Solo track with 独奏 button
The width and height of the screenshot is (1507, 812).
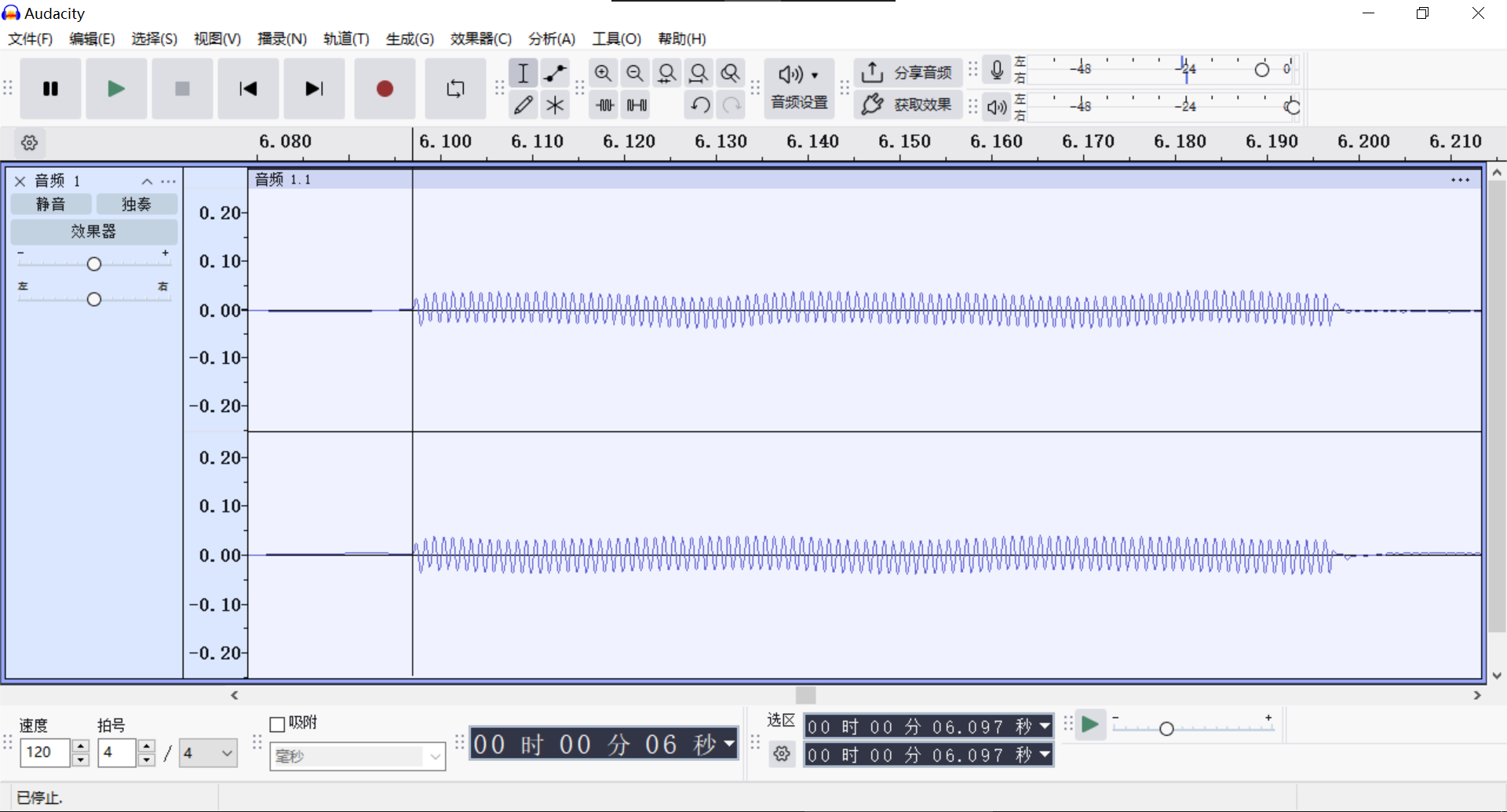tap(137, 204)
